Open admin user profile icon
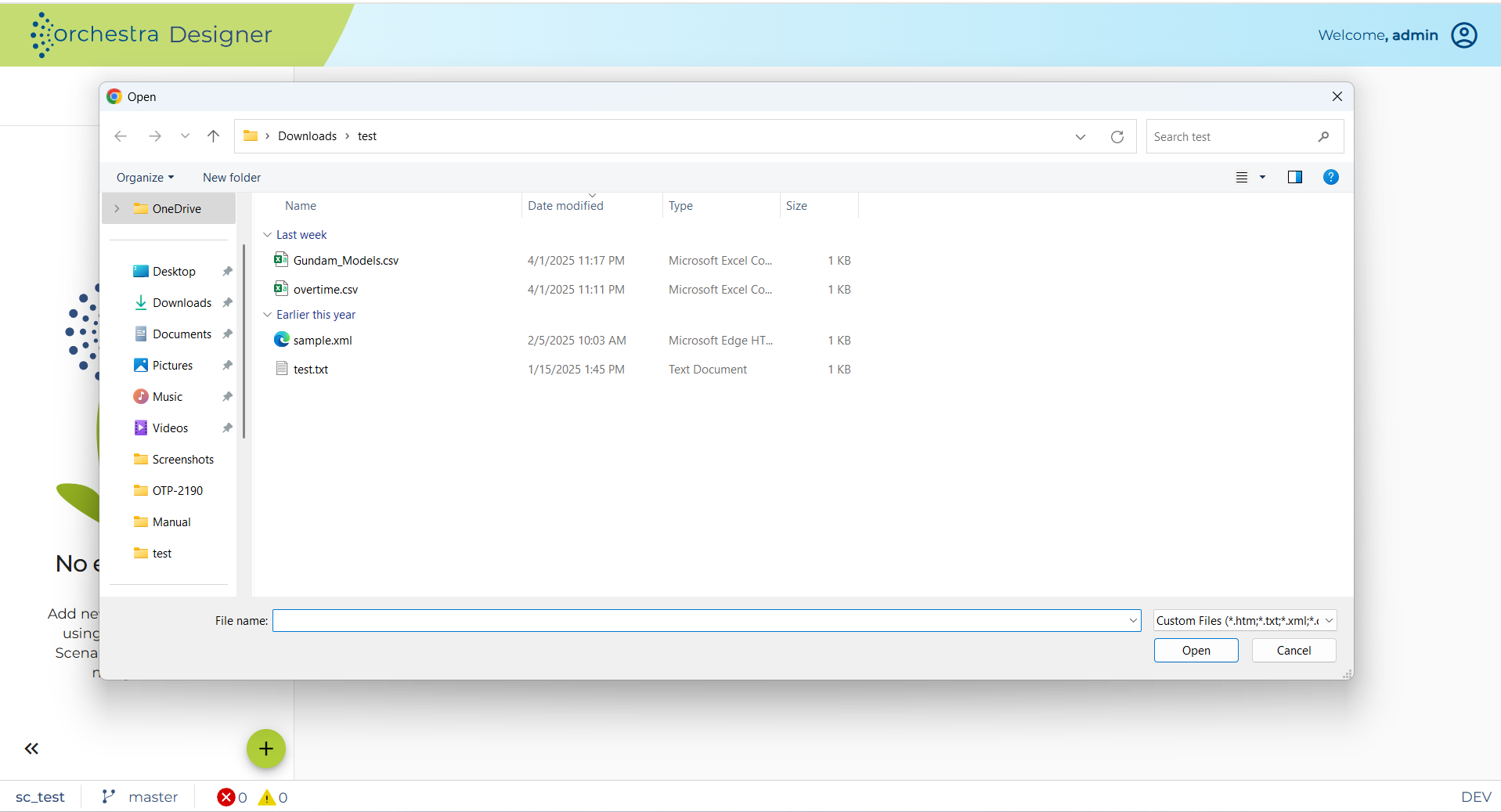1501x812 pixels. (x=1464, y=35)
